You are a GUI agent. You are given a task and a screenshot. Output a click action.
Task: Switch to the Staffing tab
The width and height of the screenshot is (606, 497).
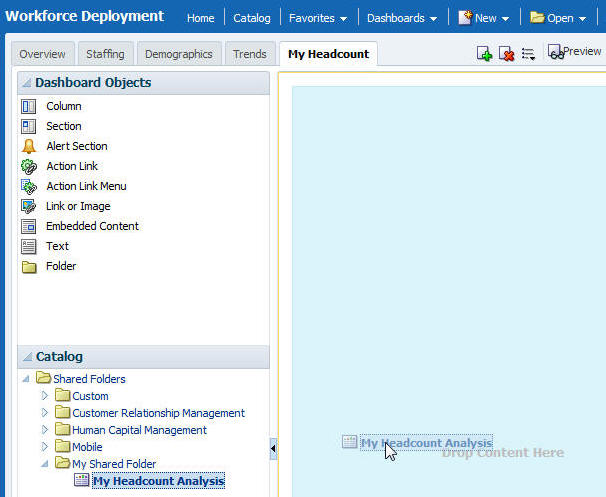point(106,54)
